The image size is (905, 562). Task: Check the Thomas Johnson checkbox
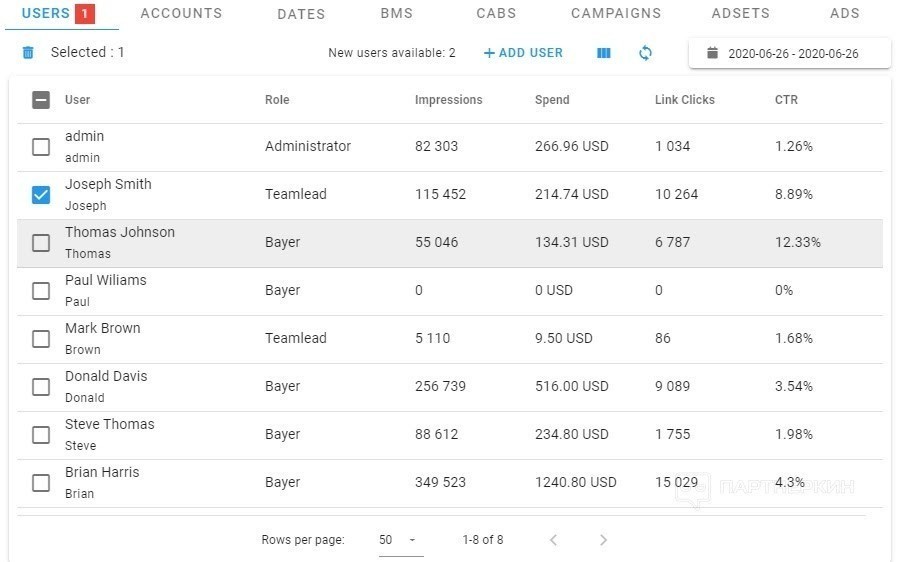coord(41,243)
